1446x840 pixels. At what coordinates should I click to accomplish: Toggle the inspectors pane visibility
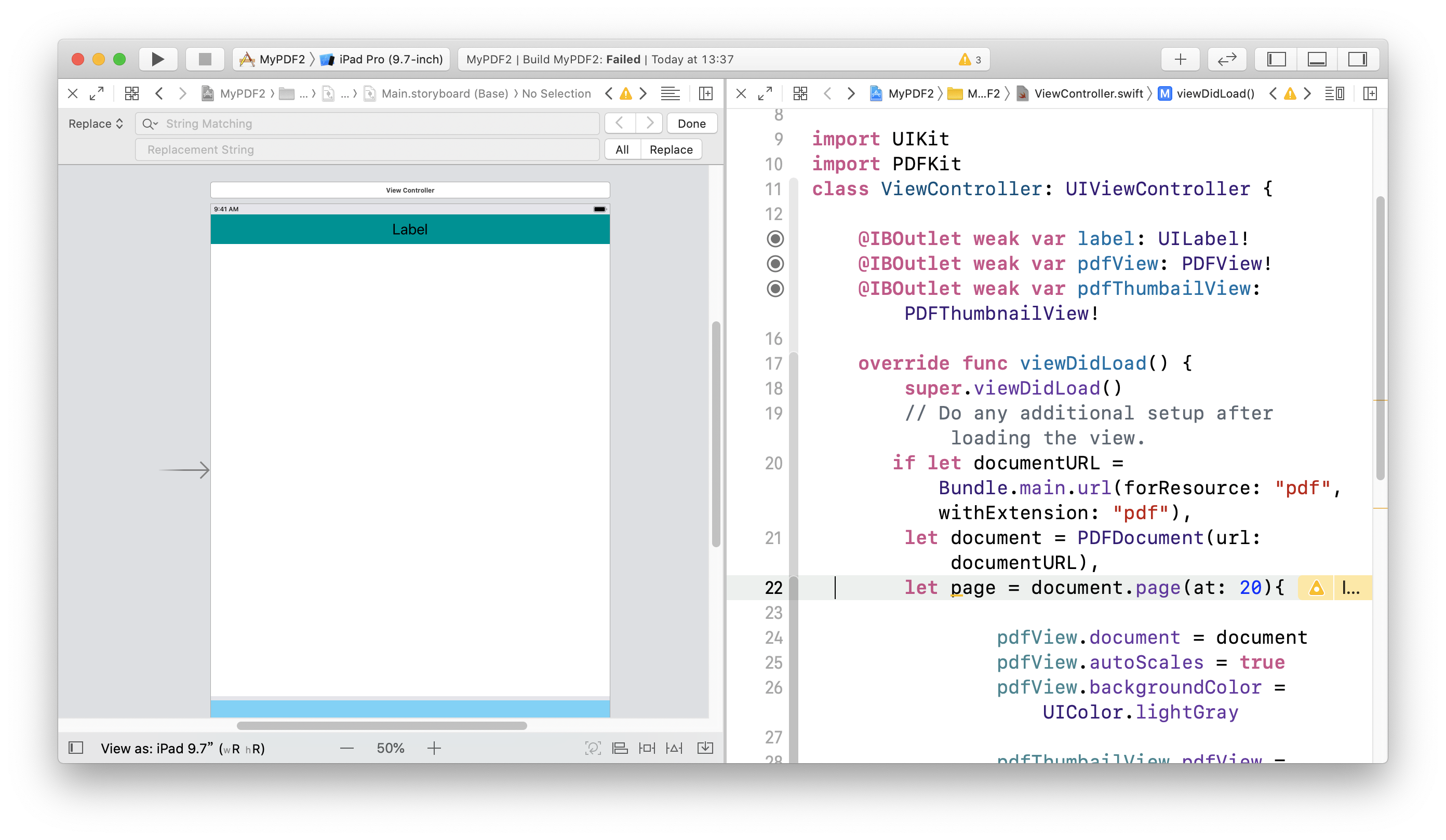click(x=1358, y=59)
